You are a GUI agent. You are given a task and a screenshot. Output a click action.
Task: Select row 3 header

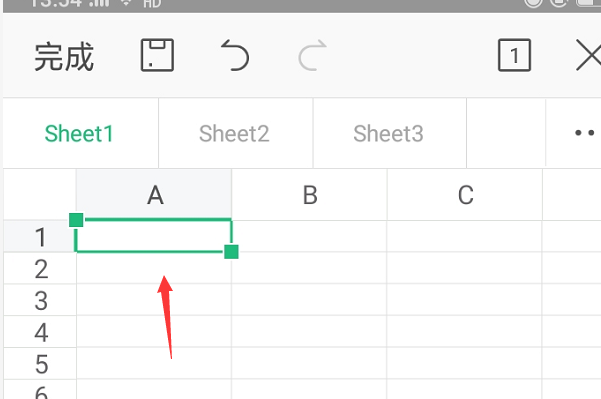click(x=40, y=300)
